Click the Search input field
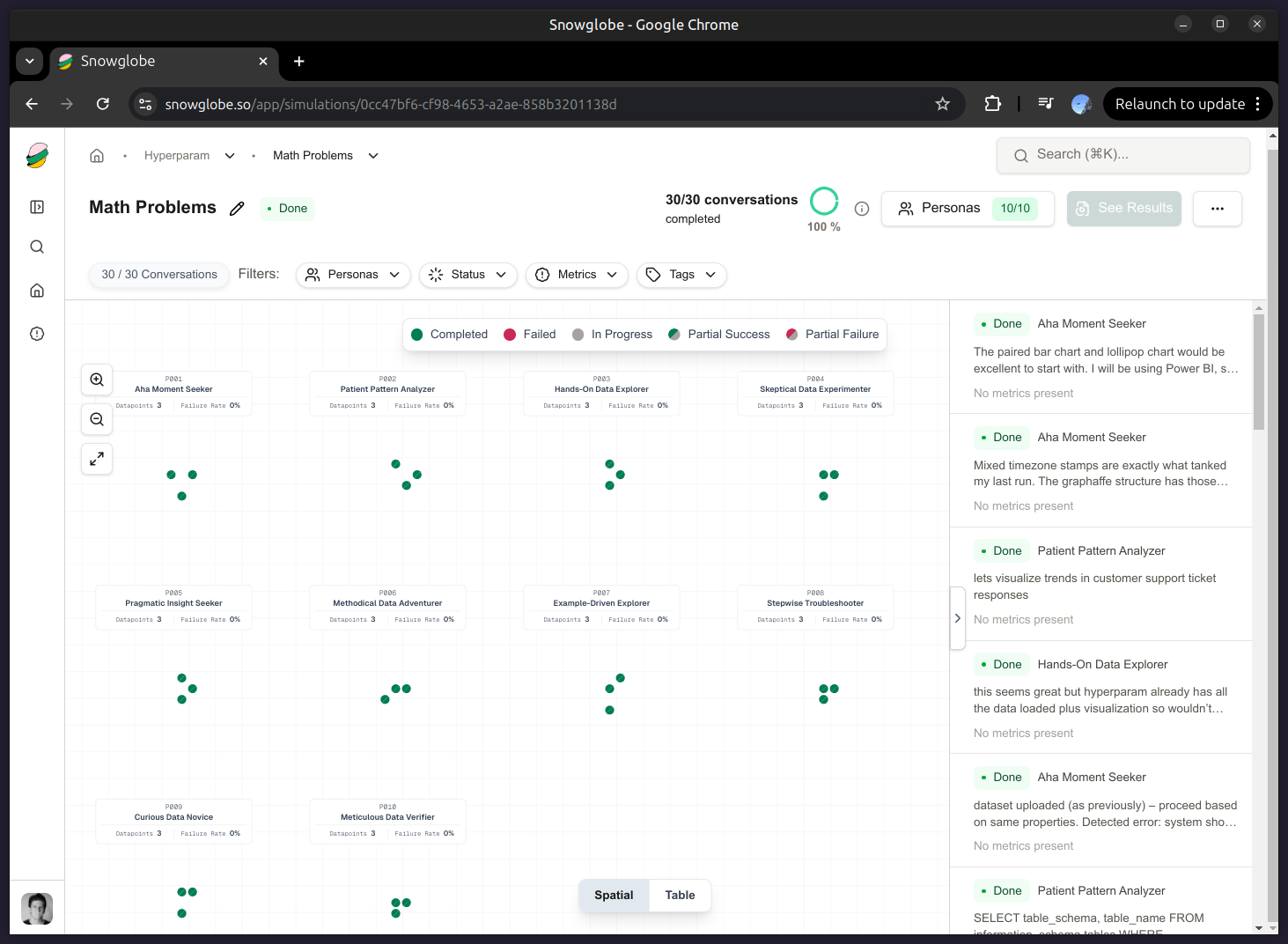This screenshot has height=944, width=1288. (x=1123, y=155)
